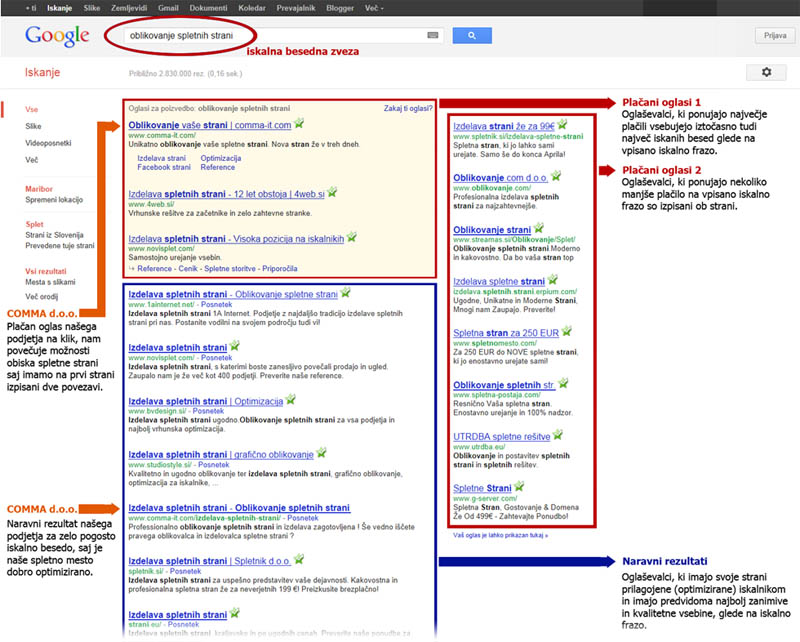Click Spletne storitve link under novisplet ad
800x642 pixels.
click(x=230, y=268)
